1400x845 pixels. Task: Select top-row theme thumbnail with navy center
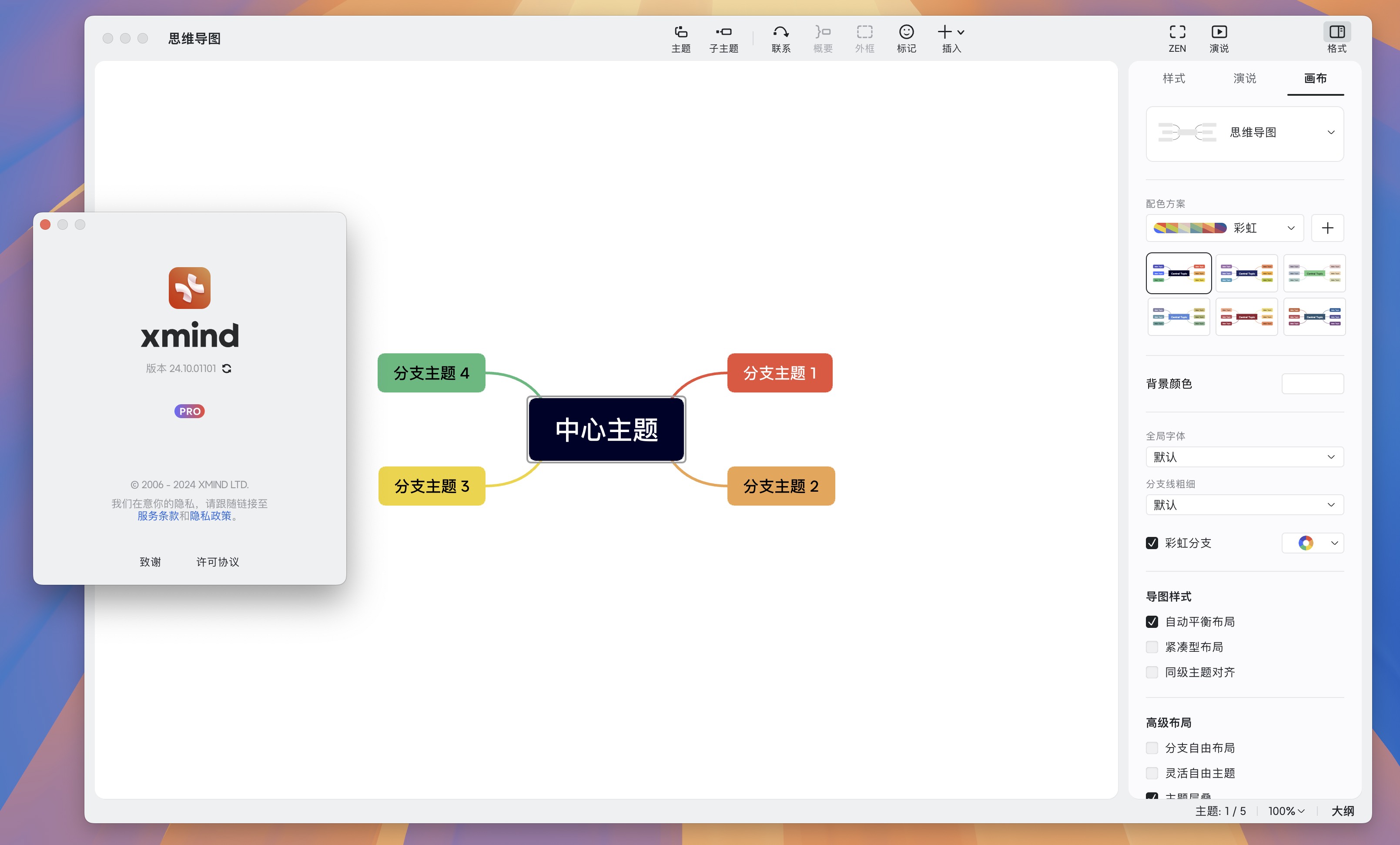(x=1246, y=273)
